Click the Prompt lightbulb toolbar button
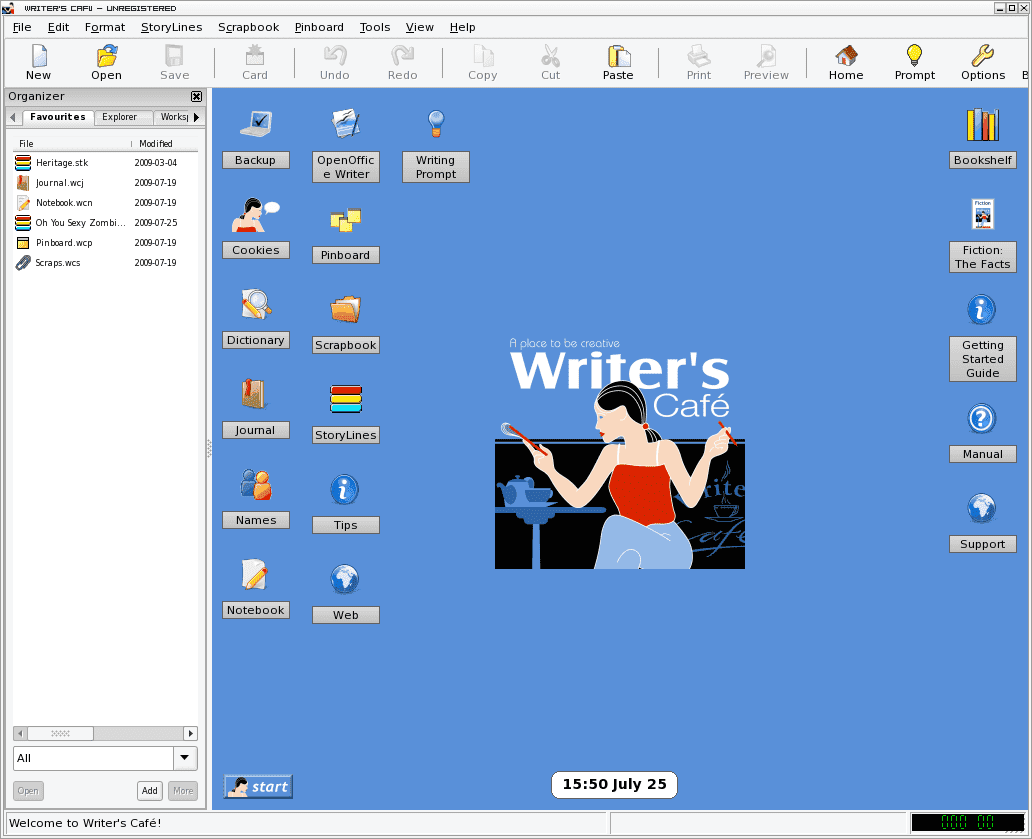 [x=915, y=63]
